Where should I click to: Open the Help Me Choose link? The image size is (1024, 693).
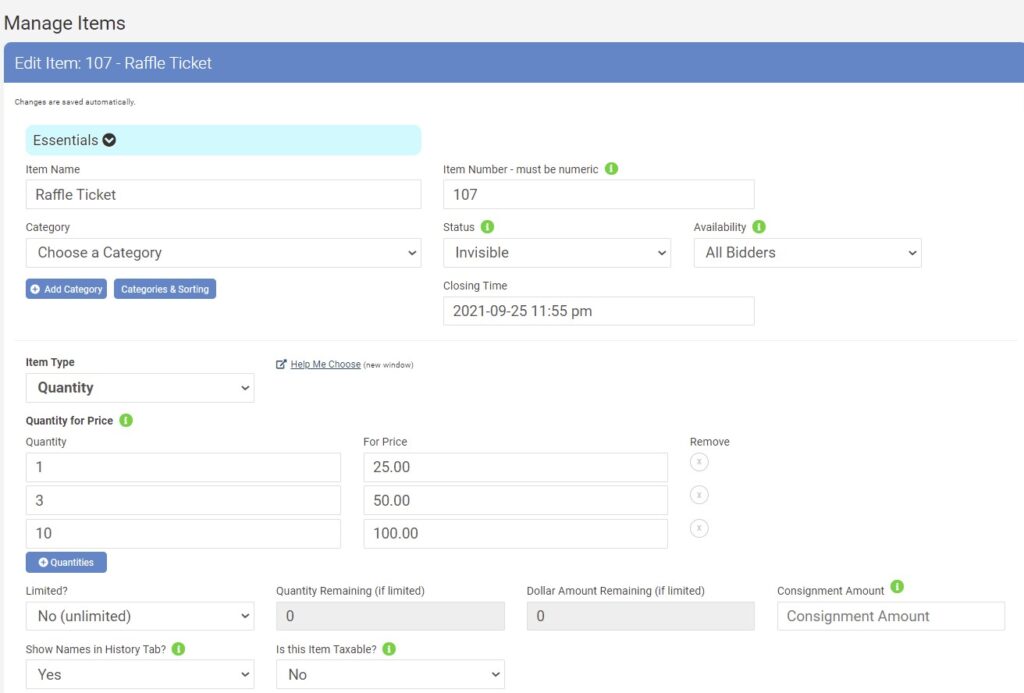tap(325, 365)
